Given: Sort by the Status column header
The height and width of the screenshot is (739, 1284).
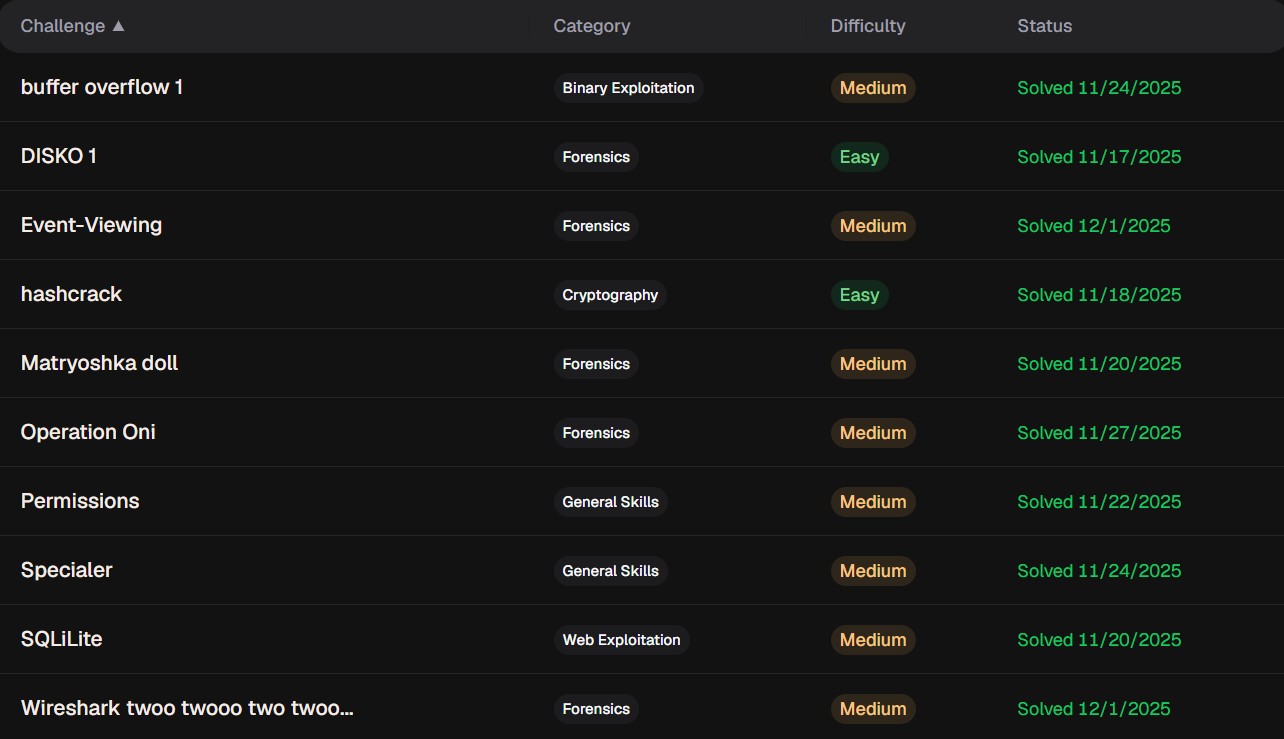Looking at the screenshot, I should pos(1045,26).
